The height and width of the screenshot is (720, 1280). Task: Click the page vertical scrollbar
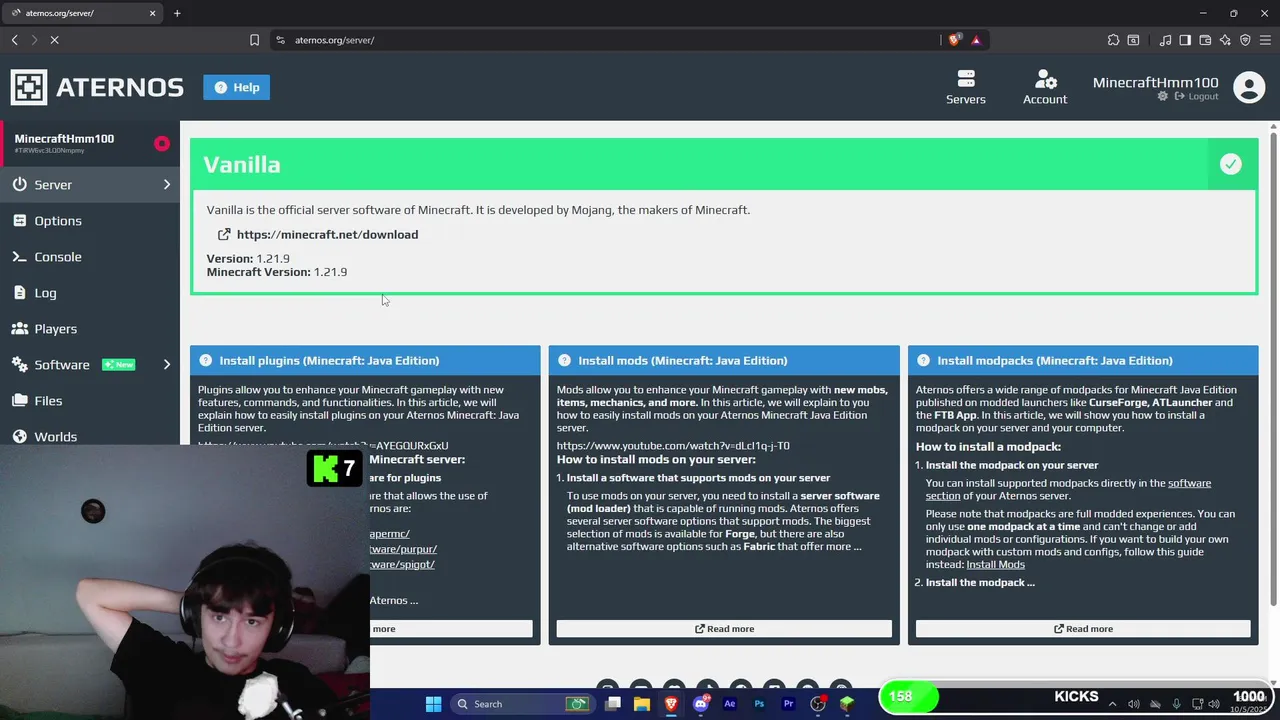coord(1273,368)
